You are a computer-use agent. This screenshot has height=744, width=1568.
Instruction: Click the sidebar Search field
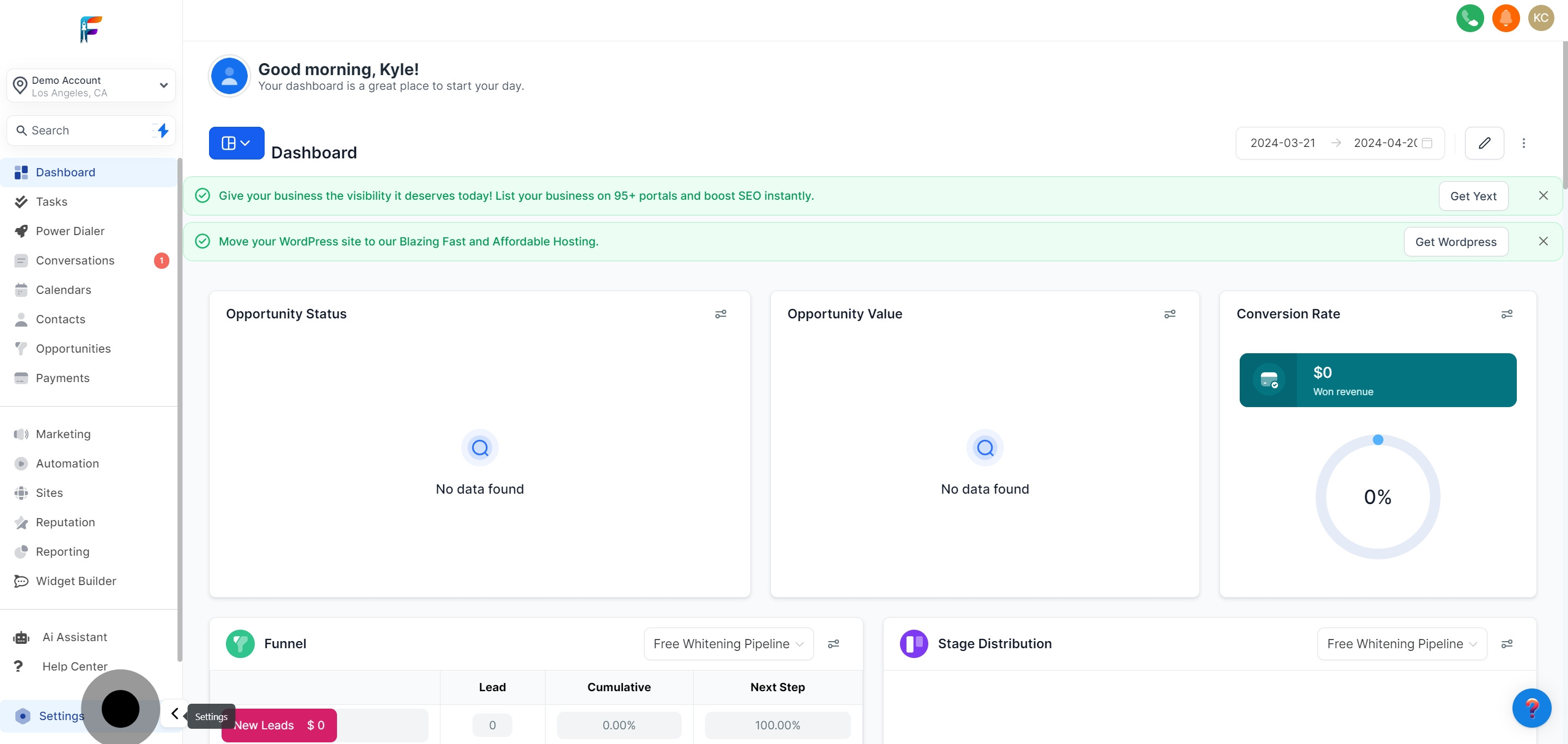[82, 130]
